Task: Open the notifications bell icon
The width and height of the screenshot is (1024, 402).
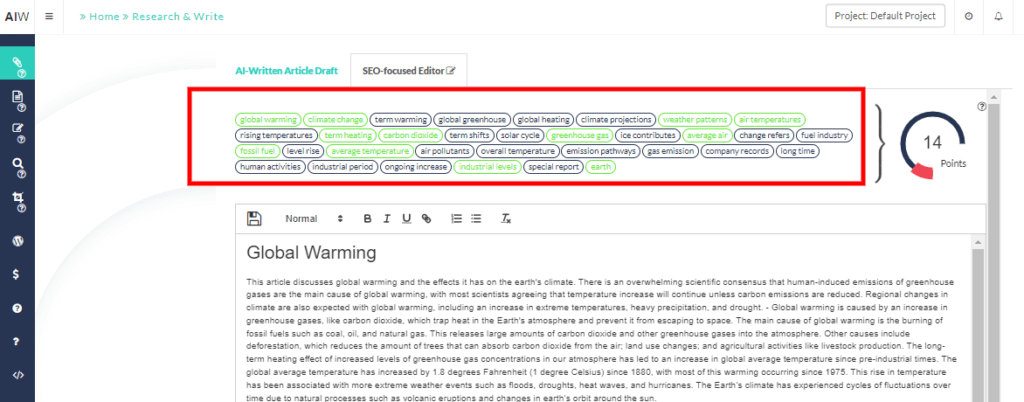Action: [x=998, y=16]
